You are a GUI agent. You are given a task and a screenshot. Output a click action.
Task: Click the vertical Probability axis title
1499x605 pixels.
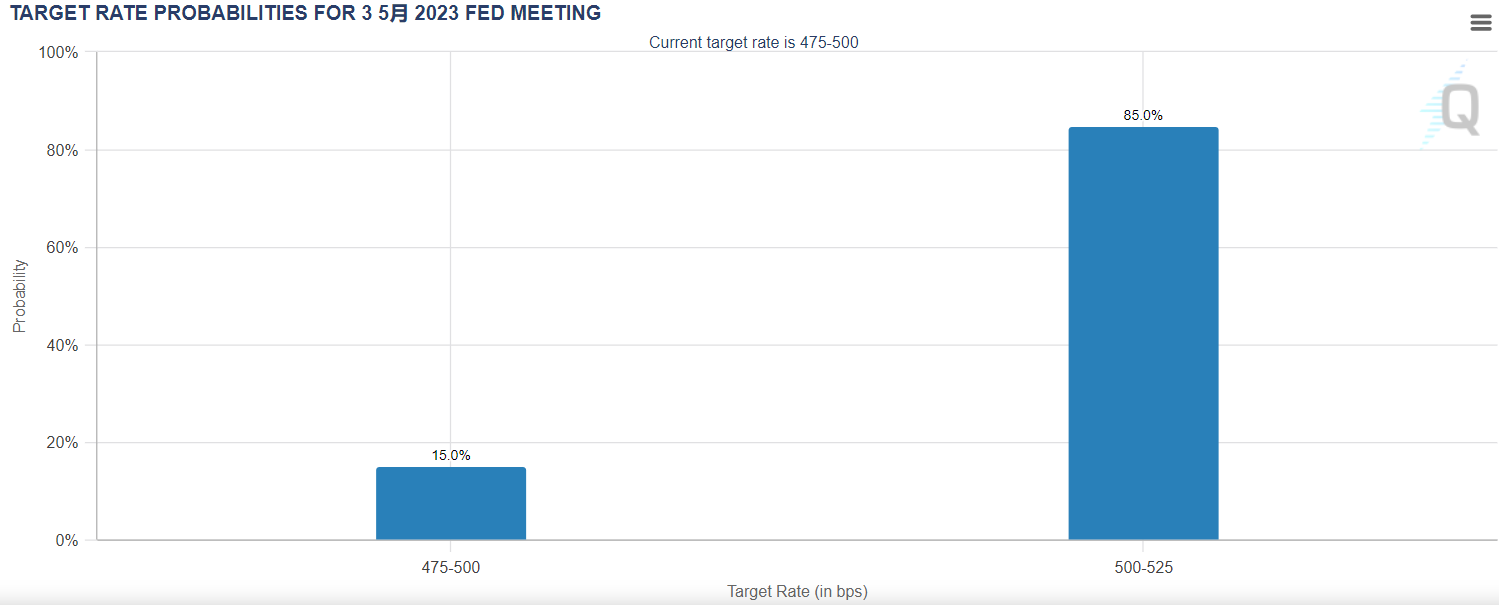click(x=19, y=296)
